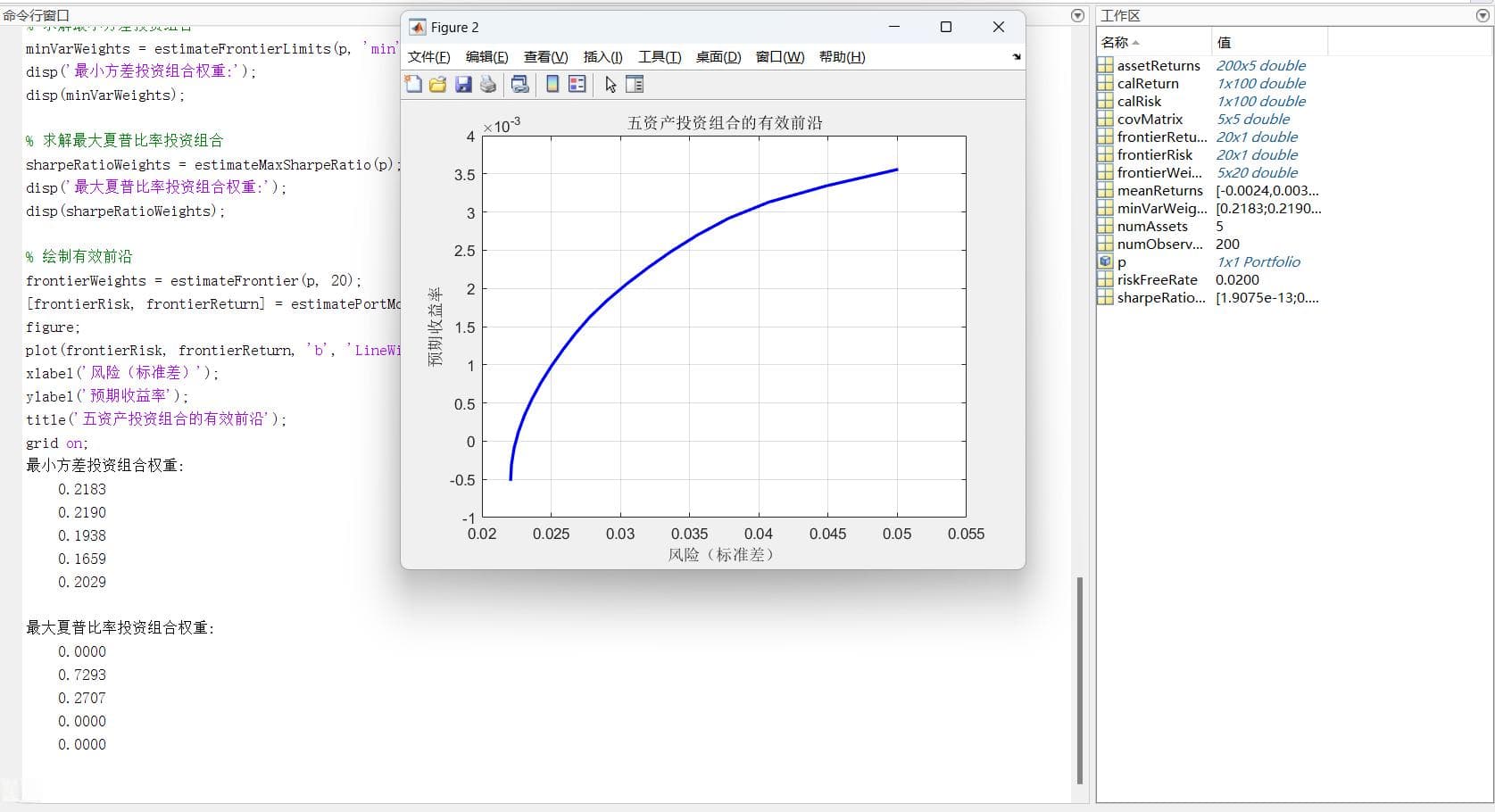Click the Open File folder icon in Figure 2

[437, 84]
